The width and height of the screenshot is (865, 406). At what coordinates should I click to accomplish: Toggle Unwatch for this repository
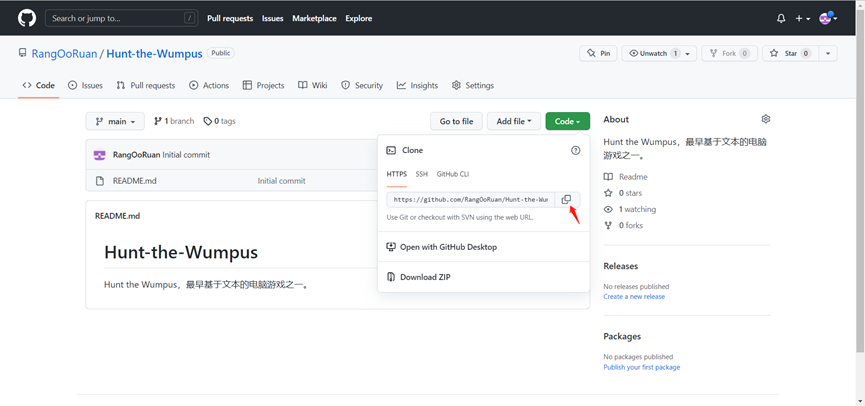click(653, 53)
